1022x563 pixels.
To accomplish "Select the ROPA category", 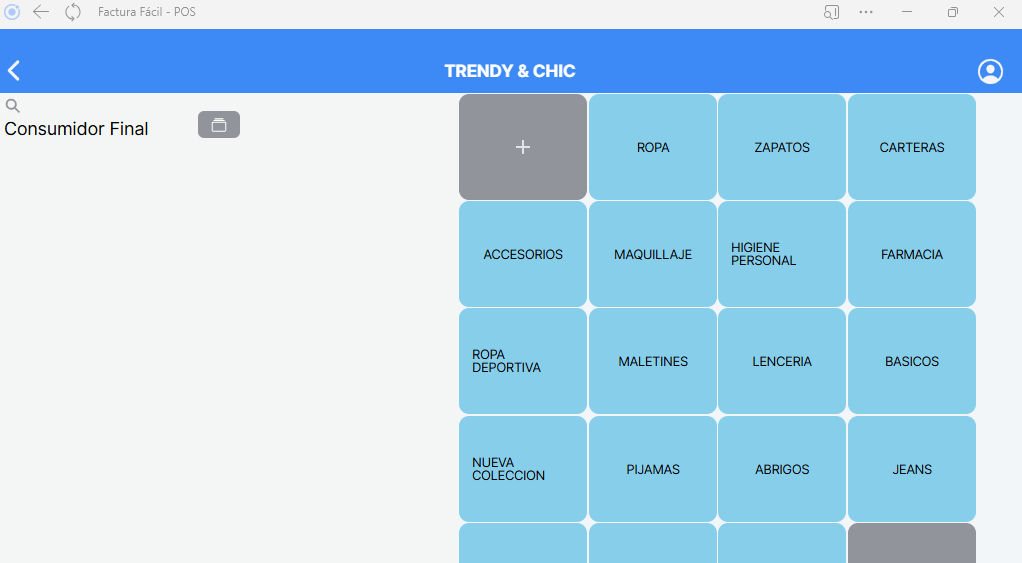I will pos(653,147).
